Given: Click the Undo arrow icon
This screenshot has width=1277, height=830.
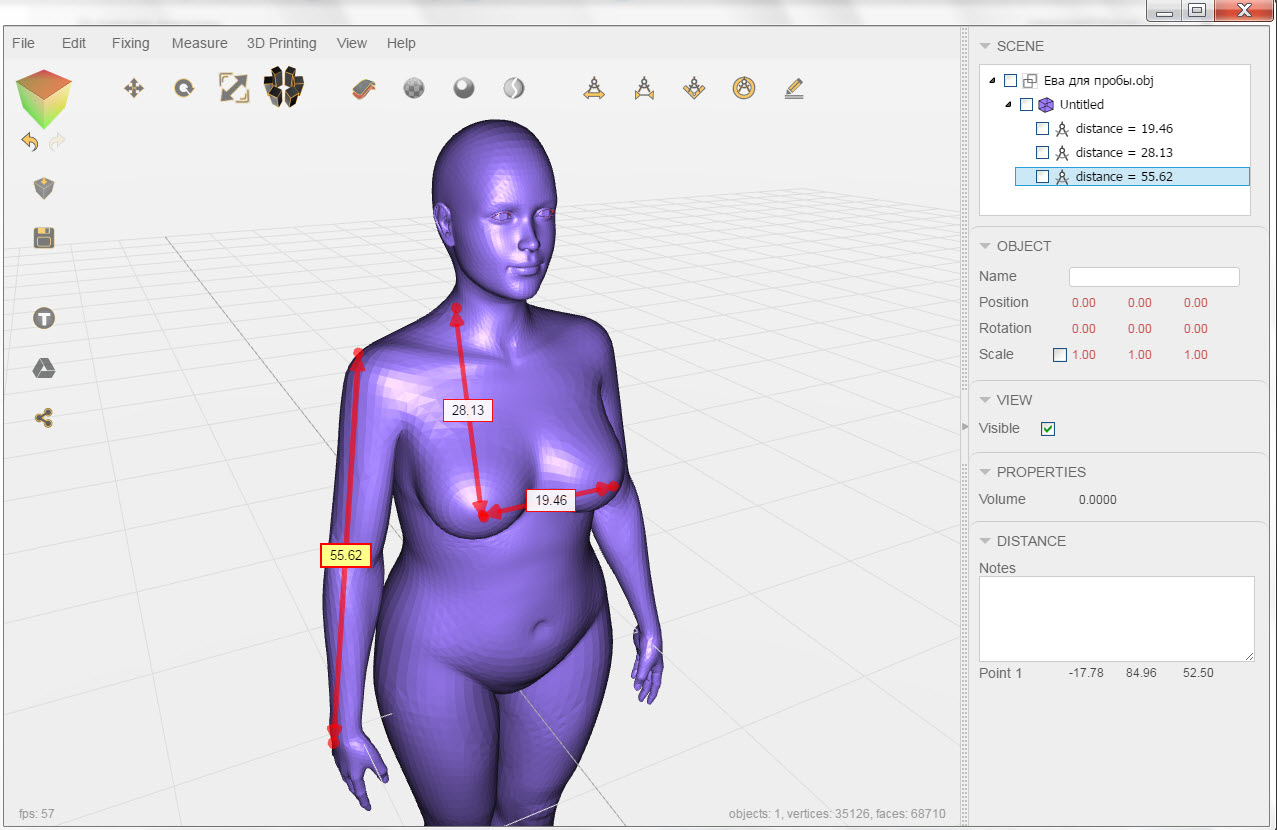Looking at the screenshot, I should (30, 142).
